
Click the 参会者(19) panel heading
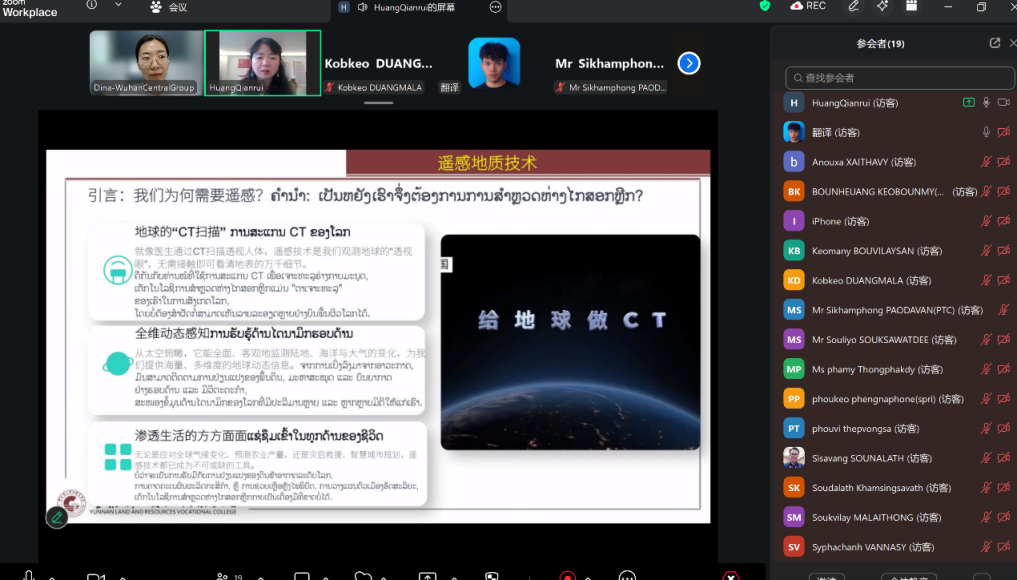(x=880, y=43)
